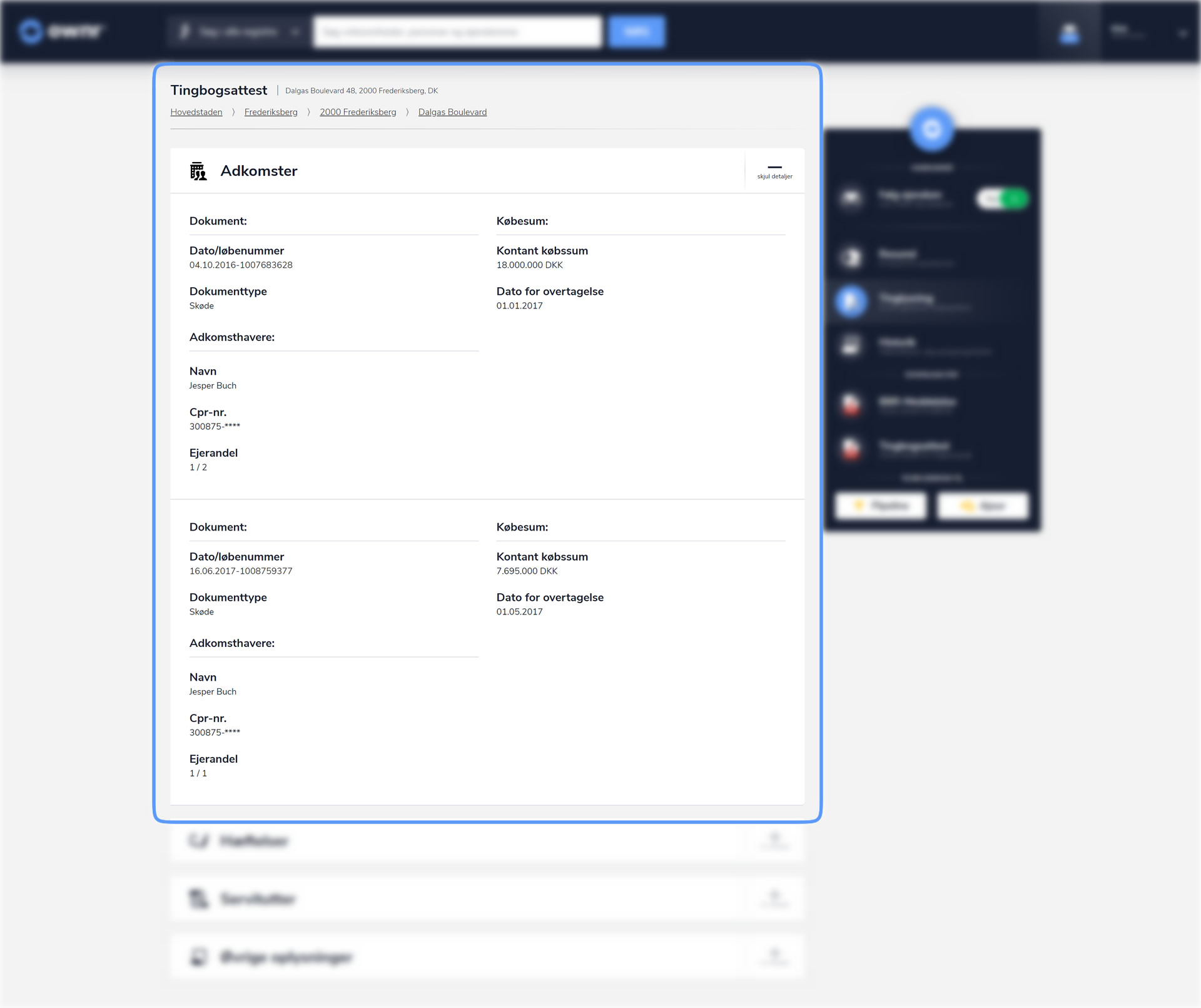Click the Dalgas Boulevard 48 address text
Viewport: 1201px width, 1008px height.
[x=362, y=91]
